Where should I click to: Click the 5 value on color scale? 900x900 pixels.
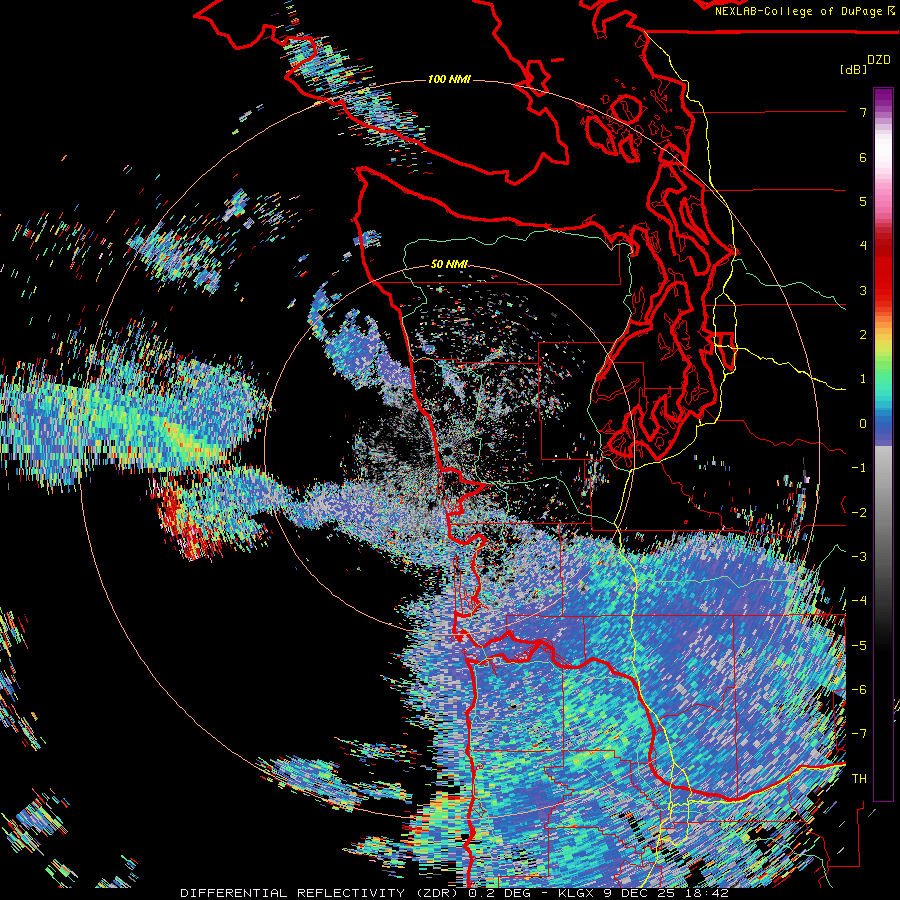tap(863, 201)
